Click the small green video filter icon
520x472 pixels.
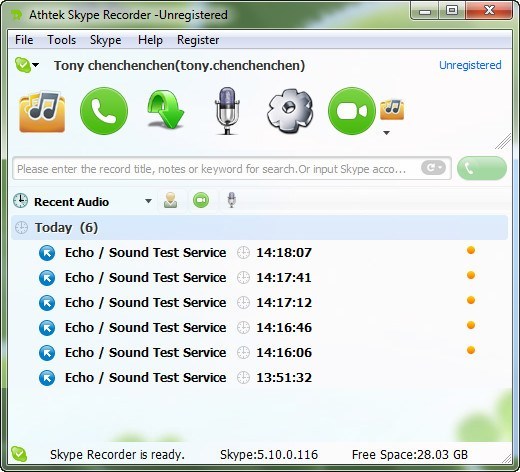tap(201, 200)
